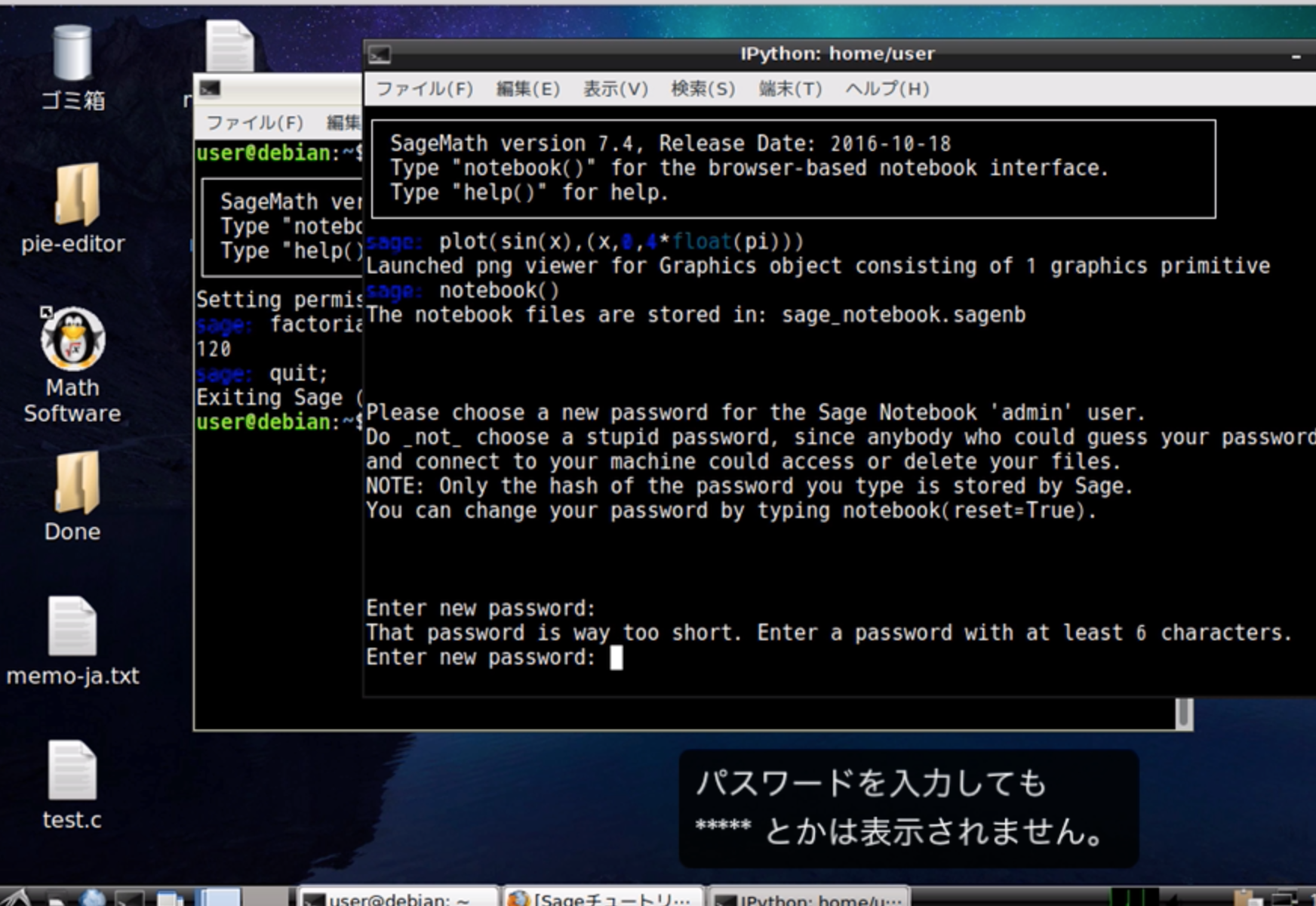Open the ファイル(F) menu in IPython window
The width and height of the screenshot is (1316, 906).
pyautogui.click(x=424, y=89)
